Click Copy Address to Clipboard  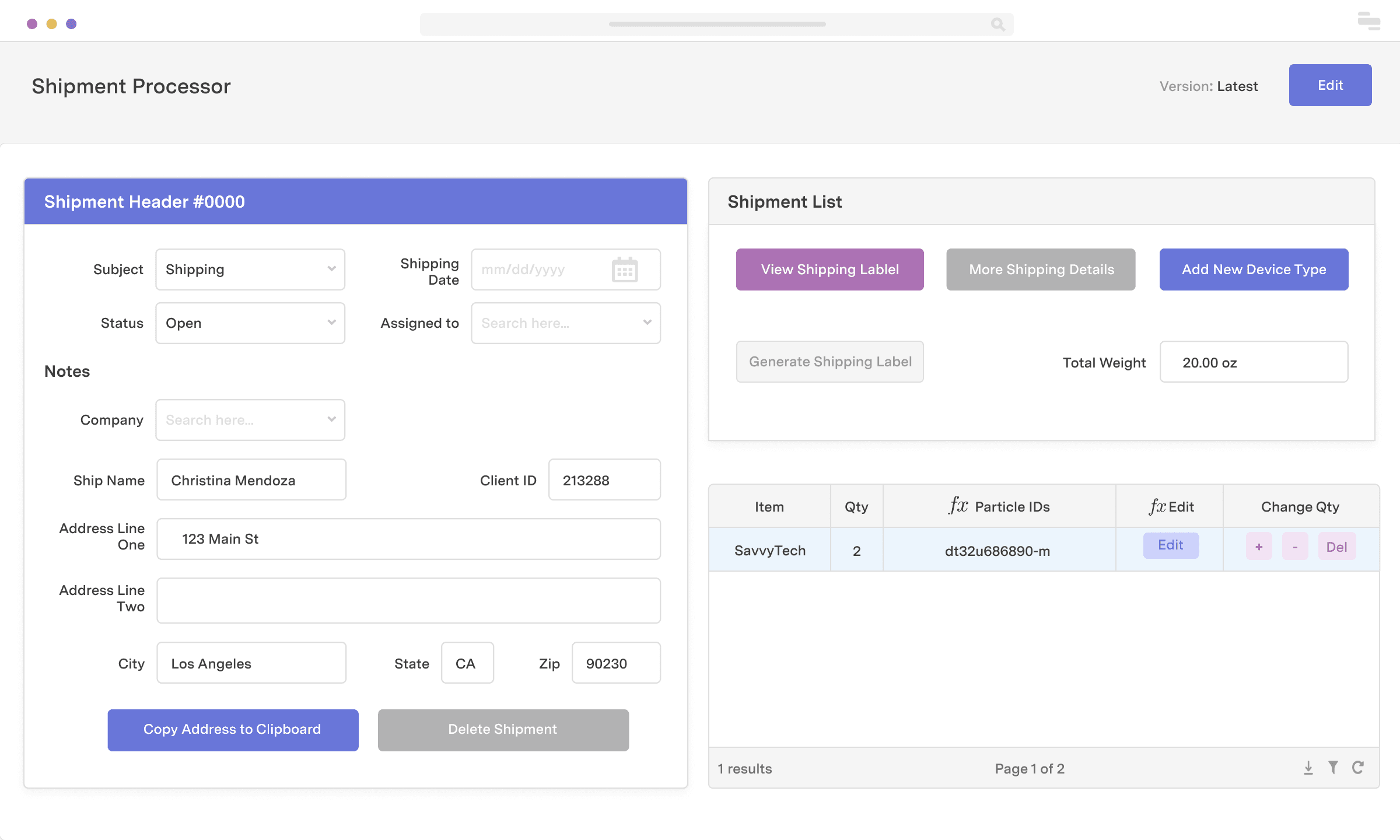pos(232,729)
